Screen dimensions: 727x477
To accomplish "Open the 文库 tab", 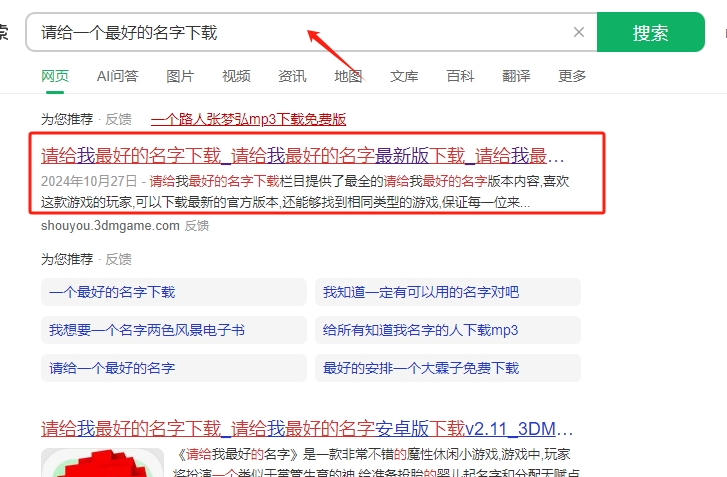I will pos(404,76).
